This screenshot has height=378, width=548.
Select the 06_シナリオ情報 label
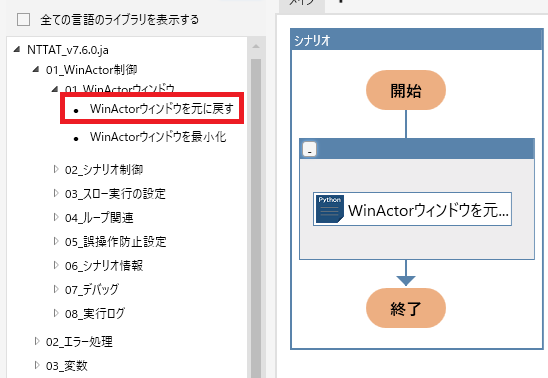tap(104, 266)
